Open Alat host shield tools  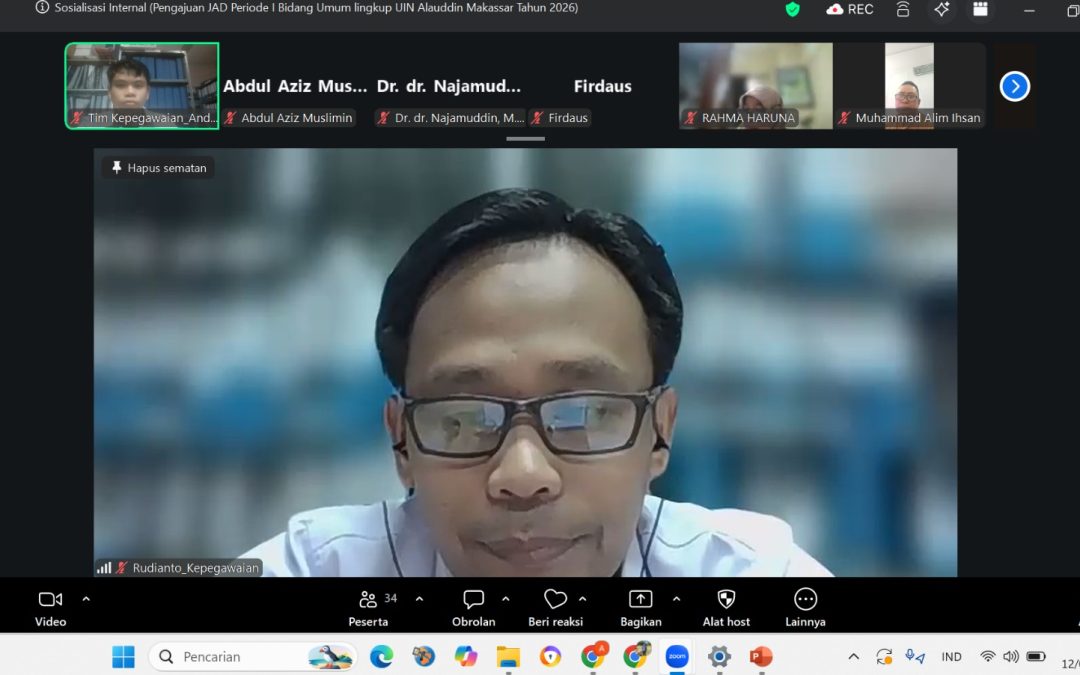726,609
